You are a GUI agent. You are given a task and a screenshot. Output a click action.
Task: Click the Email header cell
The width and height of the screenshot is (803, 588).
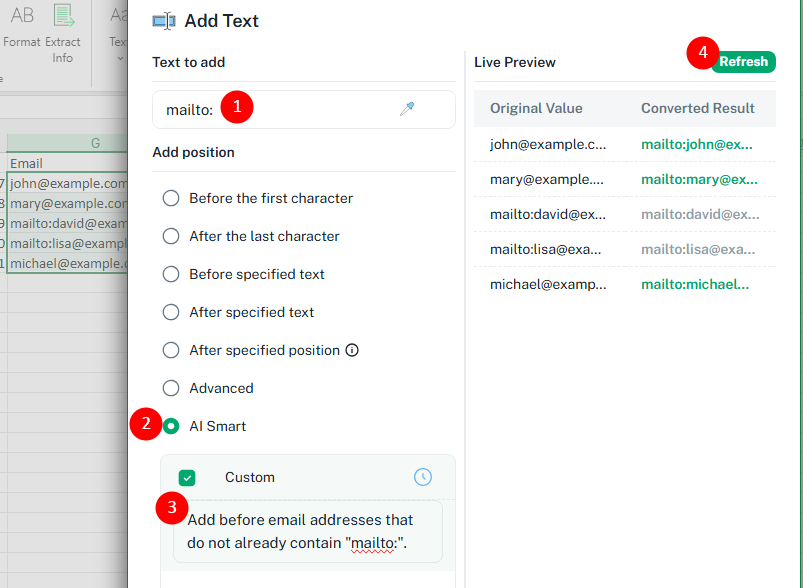[x=67, y=163]
